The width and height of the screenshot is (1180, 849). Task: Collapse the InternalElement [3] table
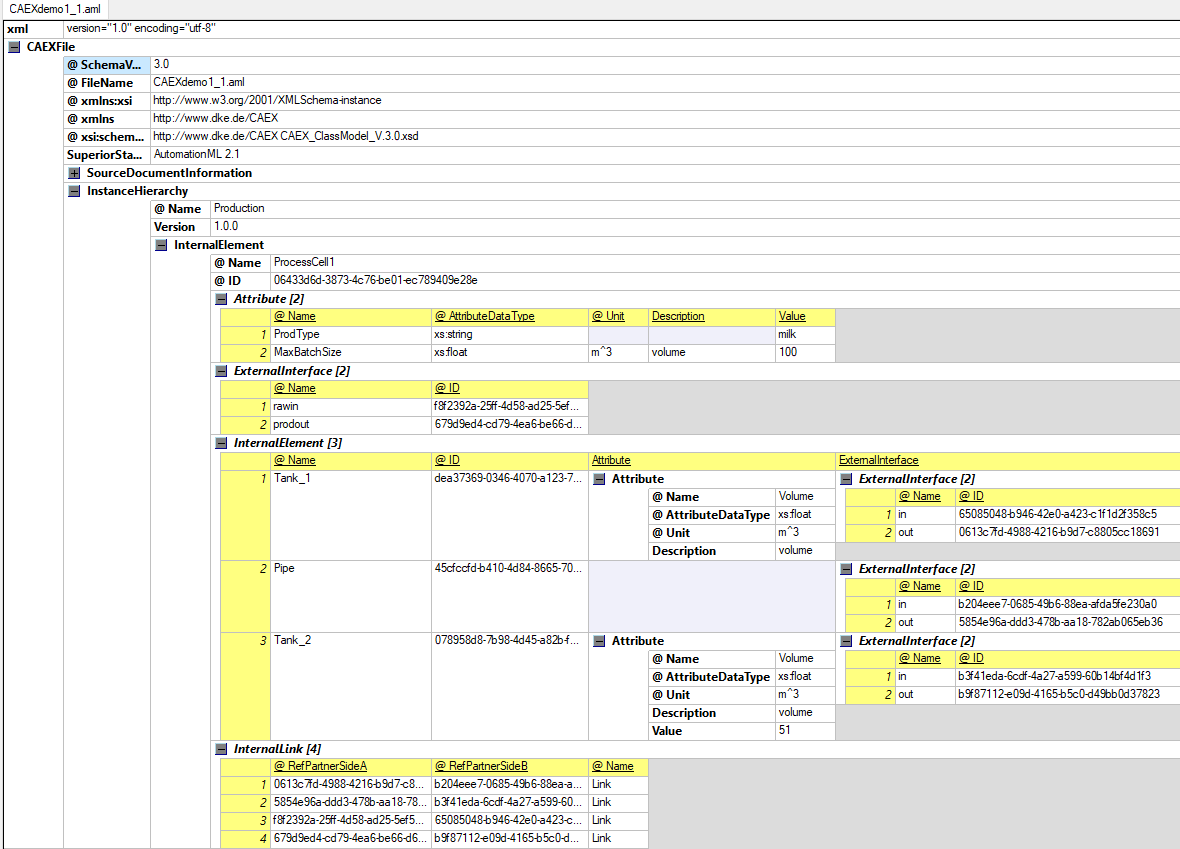(221, 443)
